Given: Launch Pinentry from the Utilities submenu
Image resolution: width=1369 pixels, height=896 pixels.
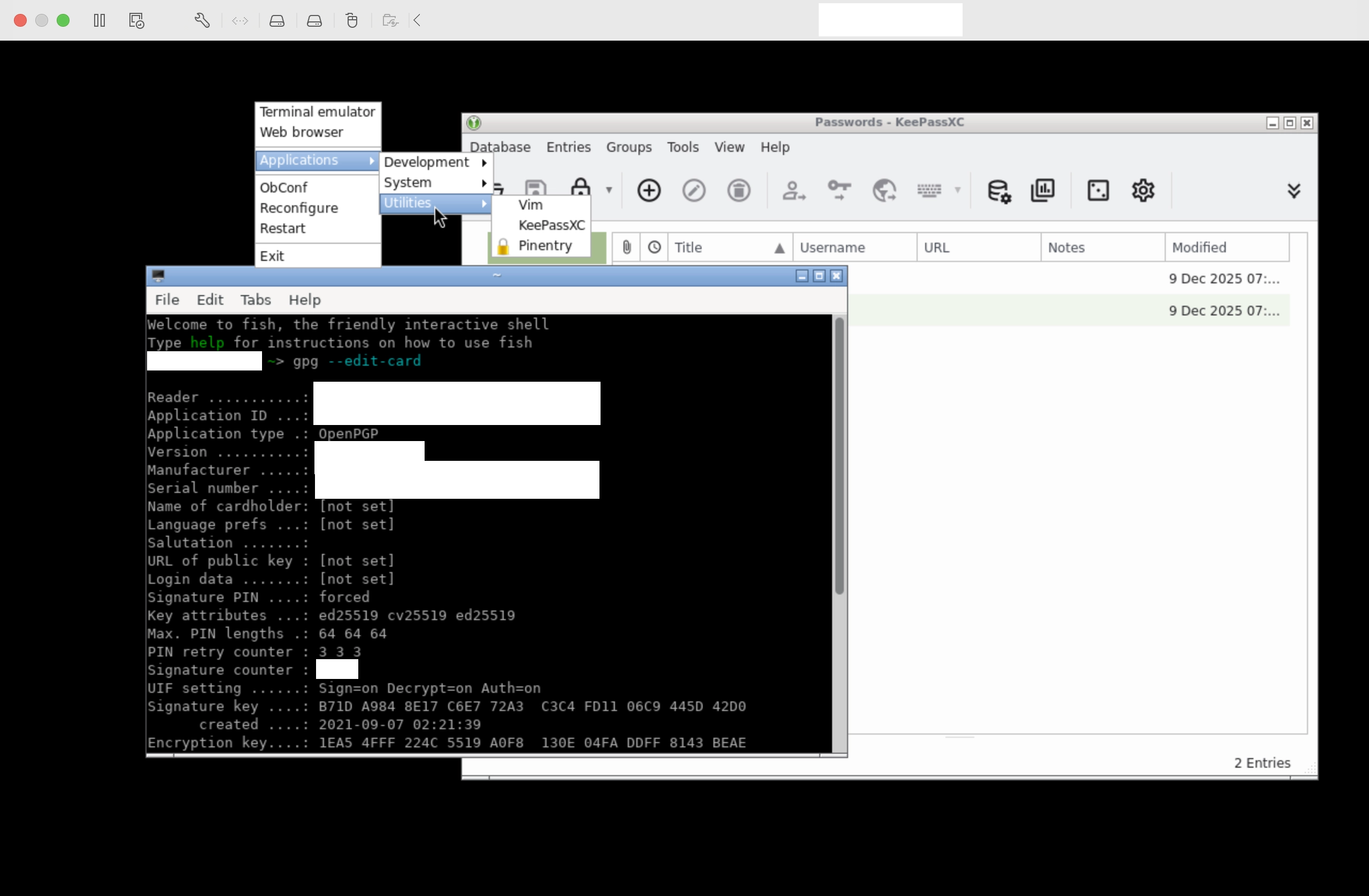Looking at the screenshot, I should pyautogui.click(x=544, y=245).
